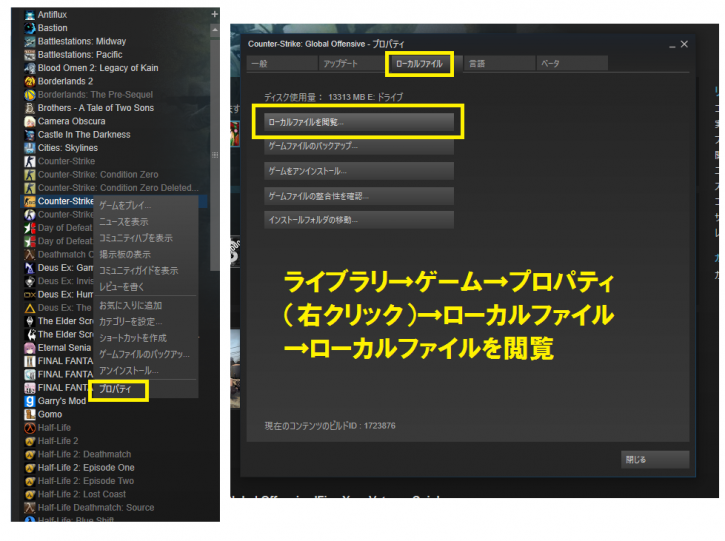This screenshot has width=725, height=541.
Task: Choose アンインストール from context menu
Action: [146, 371]
